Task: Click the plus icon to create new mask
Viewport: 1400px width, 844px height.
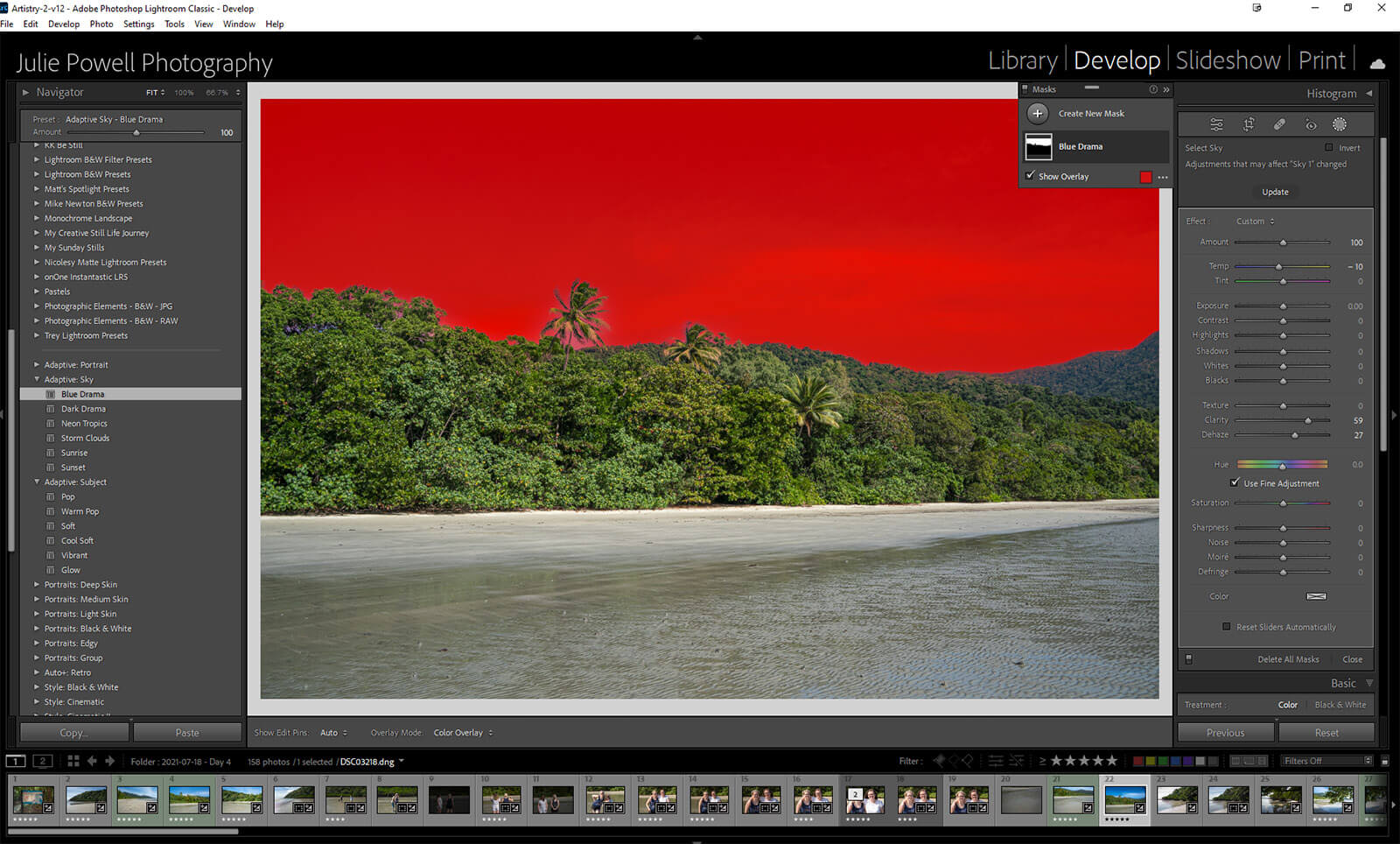Action: click(1038, 113)
